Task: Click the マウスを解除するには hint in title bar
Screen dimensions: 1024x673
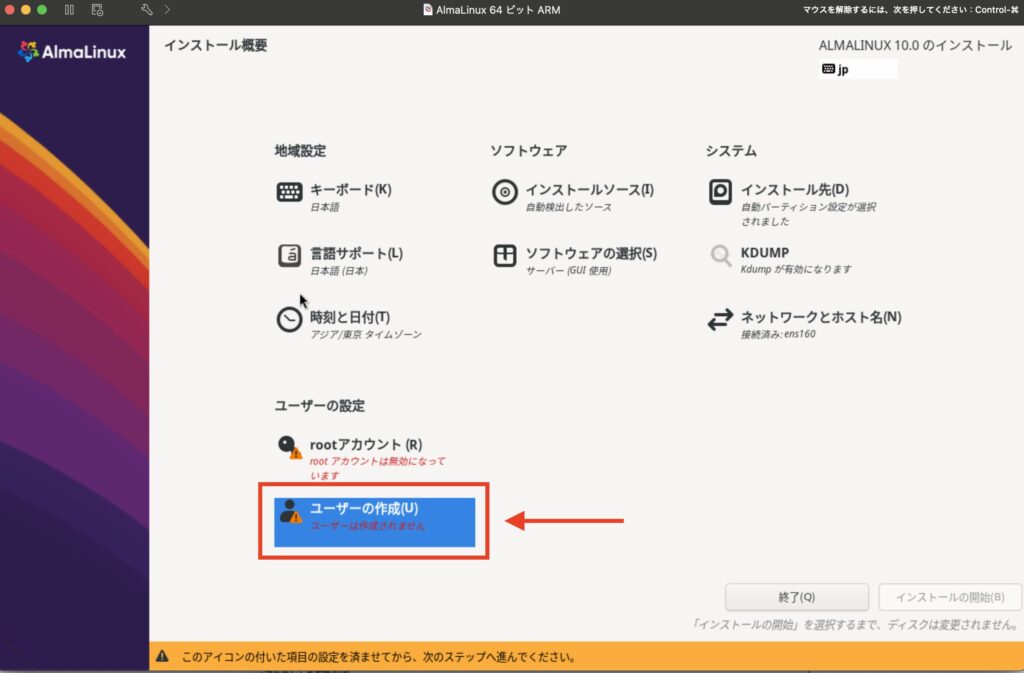Action: click(910, 10)
